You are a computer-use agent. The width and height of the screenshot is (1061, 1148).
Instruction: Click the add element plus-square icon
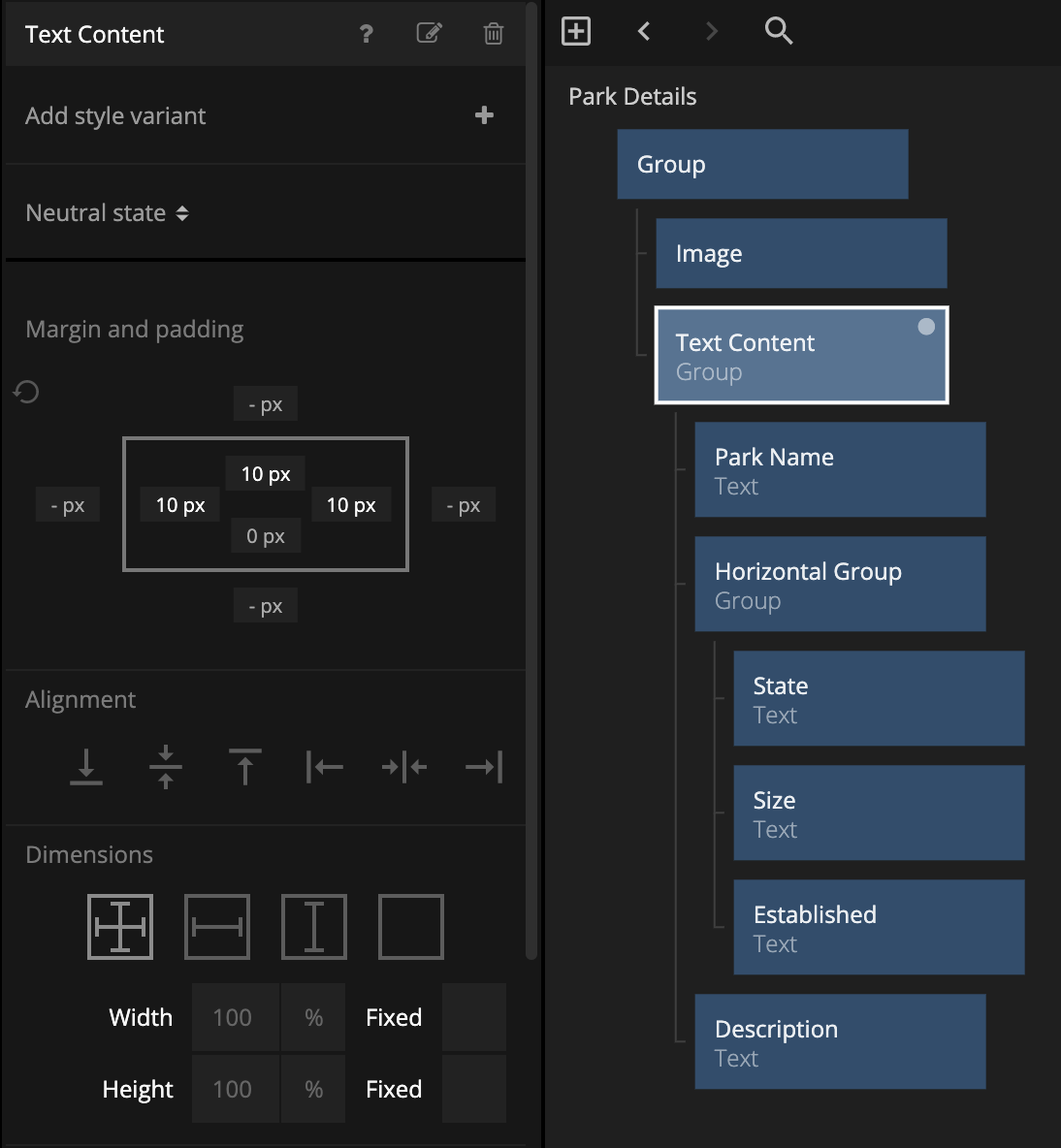pyautogui.click(x=576, y=31)
